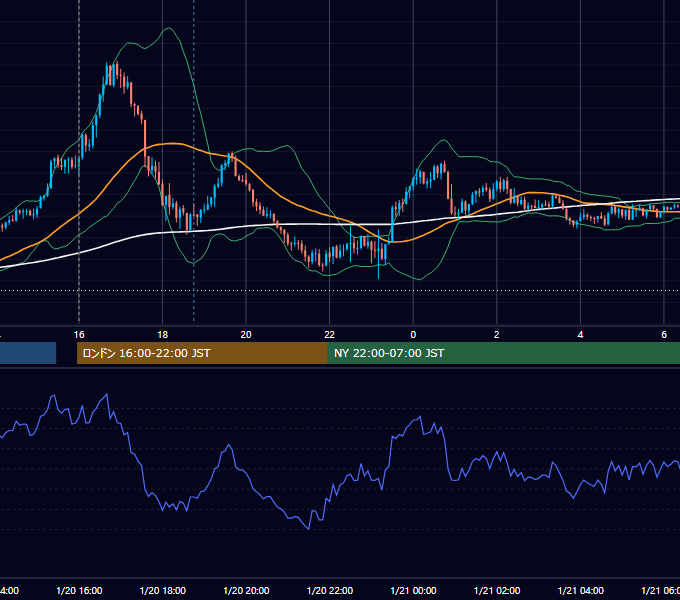The image size is (680, 600).
Task: Click the '2' label on the upper time axis
Action: (497, 335)
